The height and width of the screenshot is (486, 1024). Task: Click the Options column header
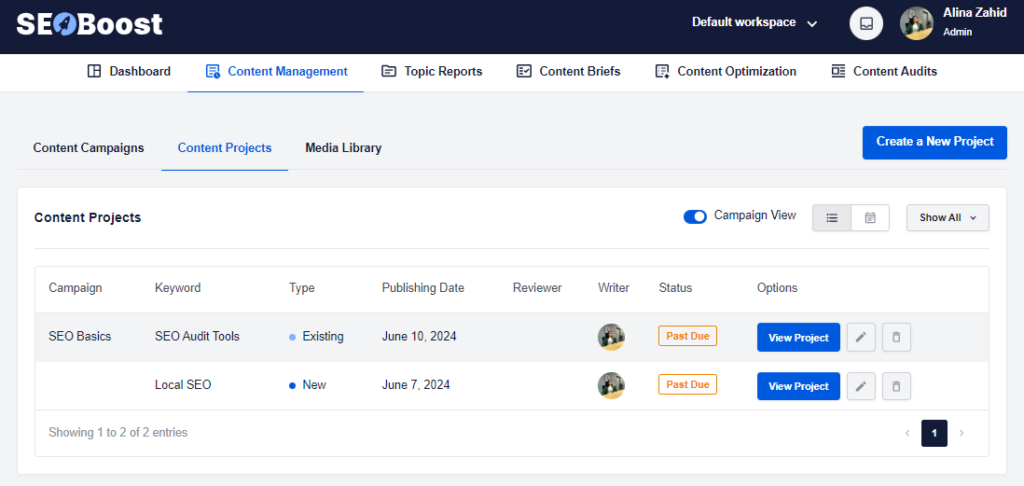click(777, 288)
